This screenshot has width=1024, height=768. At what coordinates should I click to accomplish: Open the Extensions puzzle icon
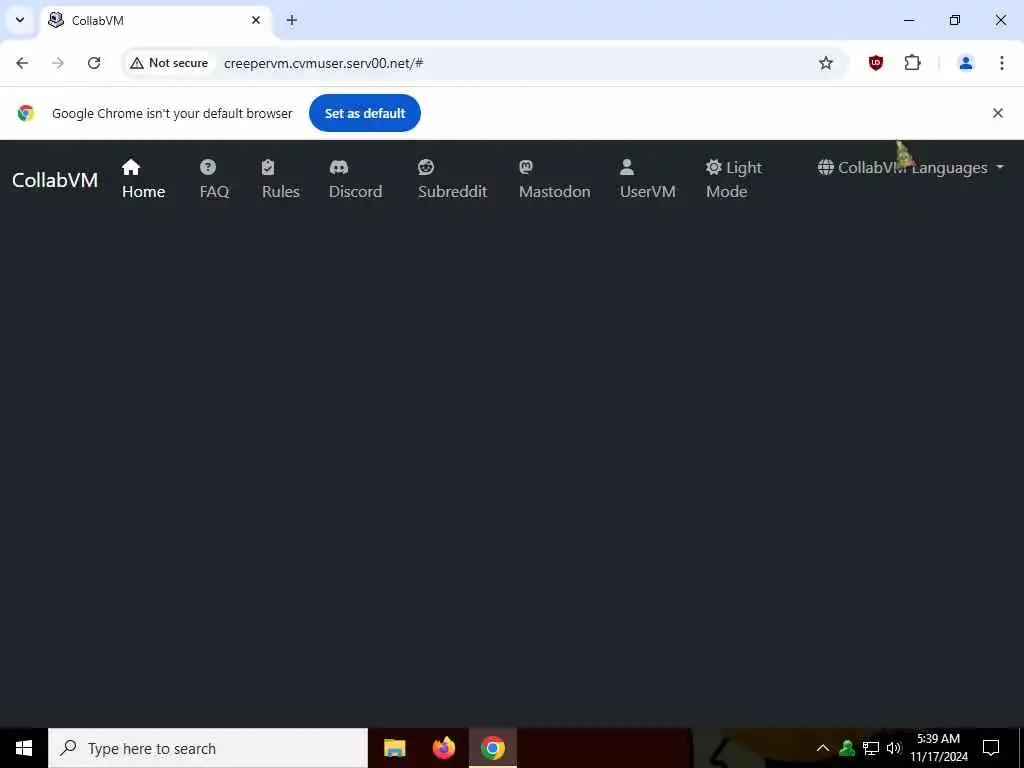912,63
